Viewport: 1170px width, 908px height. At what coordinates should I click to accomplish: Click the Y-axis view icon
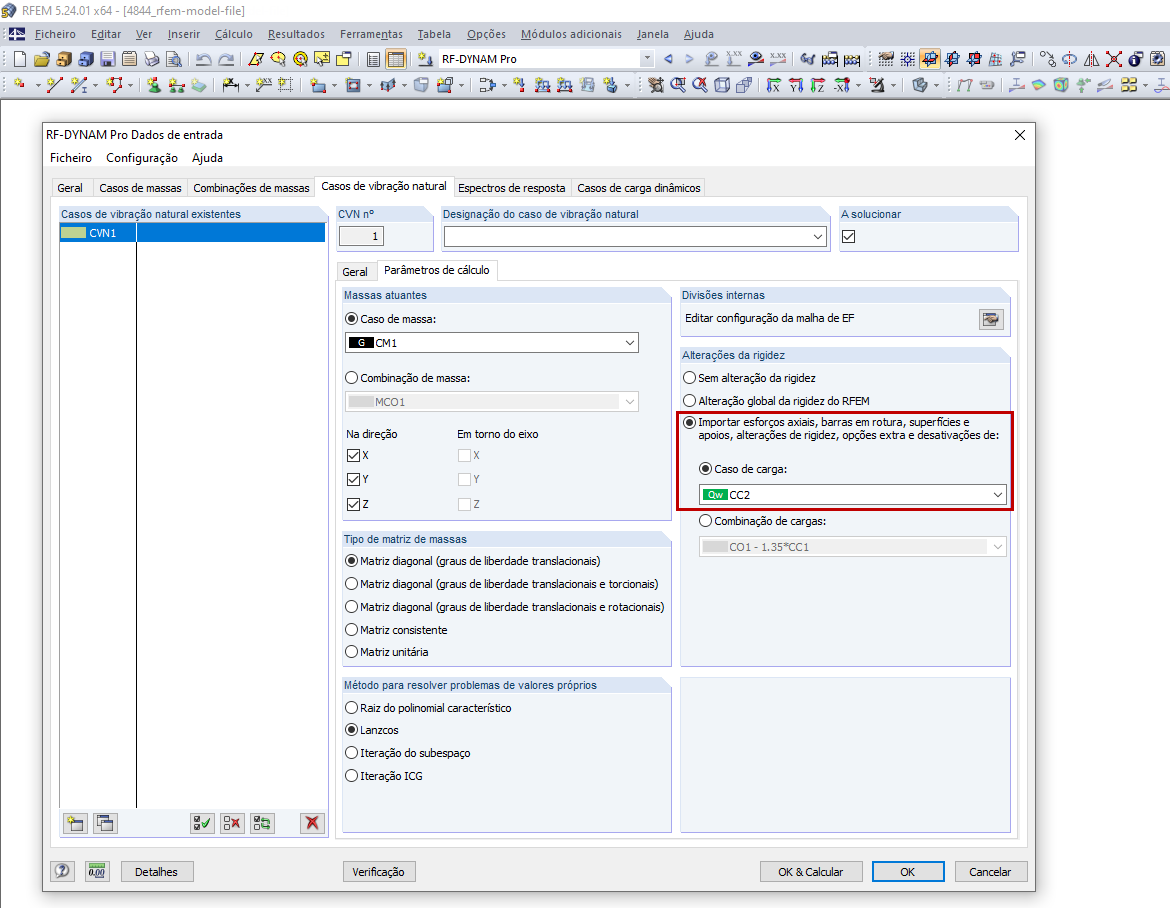(x=795, y=85)
